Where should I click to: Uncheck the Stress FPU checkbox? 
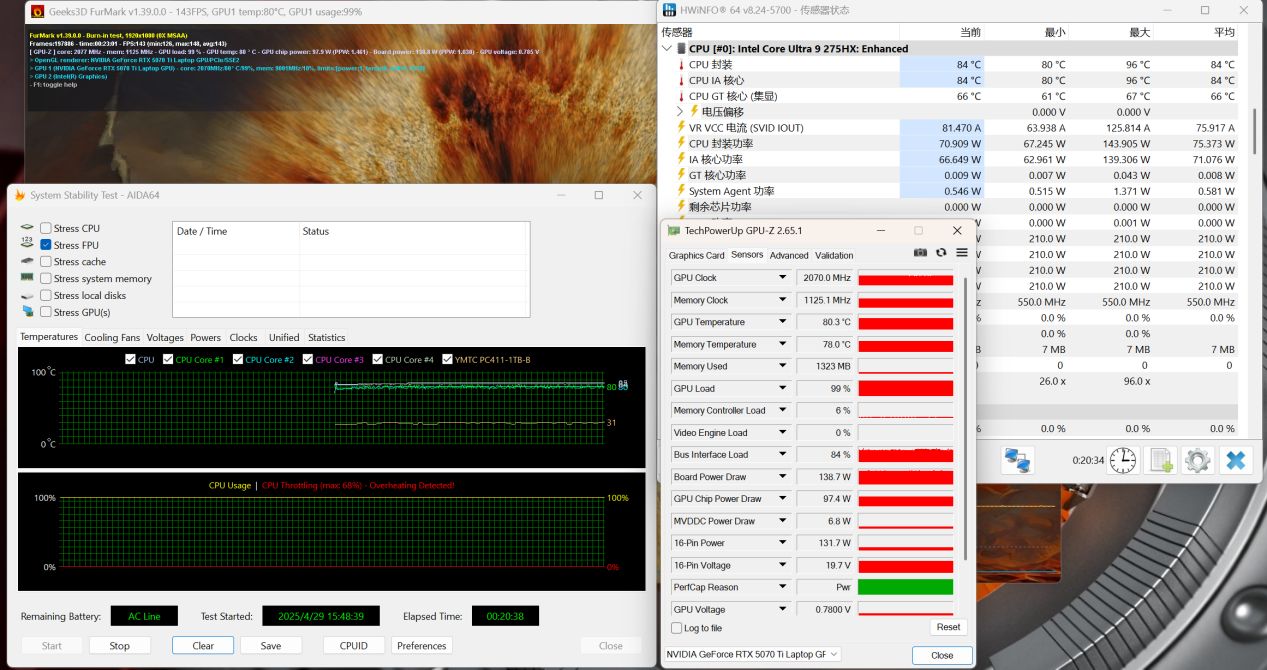point(46,245)
